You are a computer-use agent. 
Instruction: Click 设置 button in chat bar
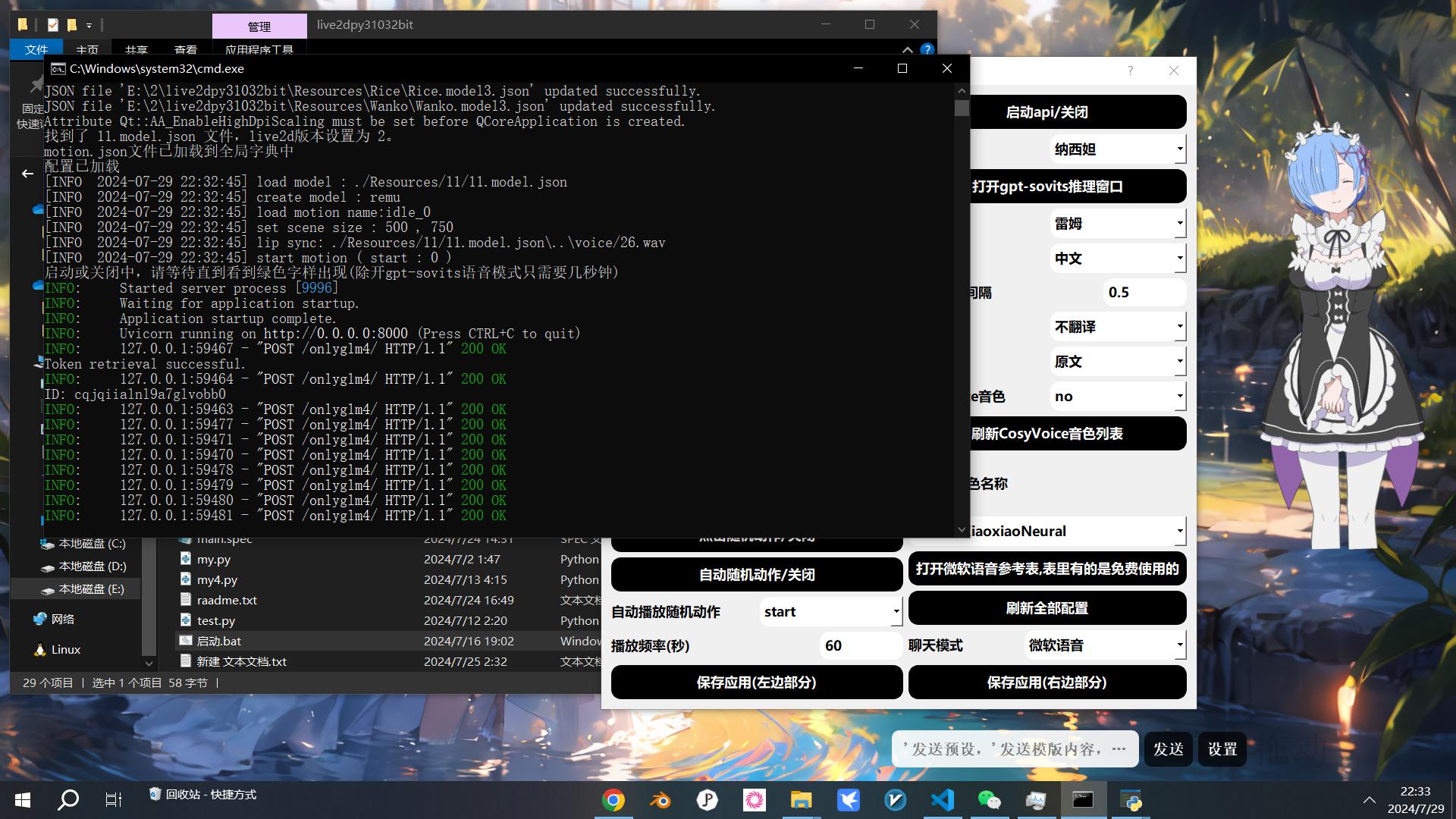pyautogui.click(x=1222, y=749)
